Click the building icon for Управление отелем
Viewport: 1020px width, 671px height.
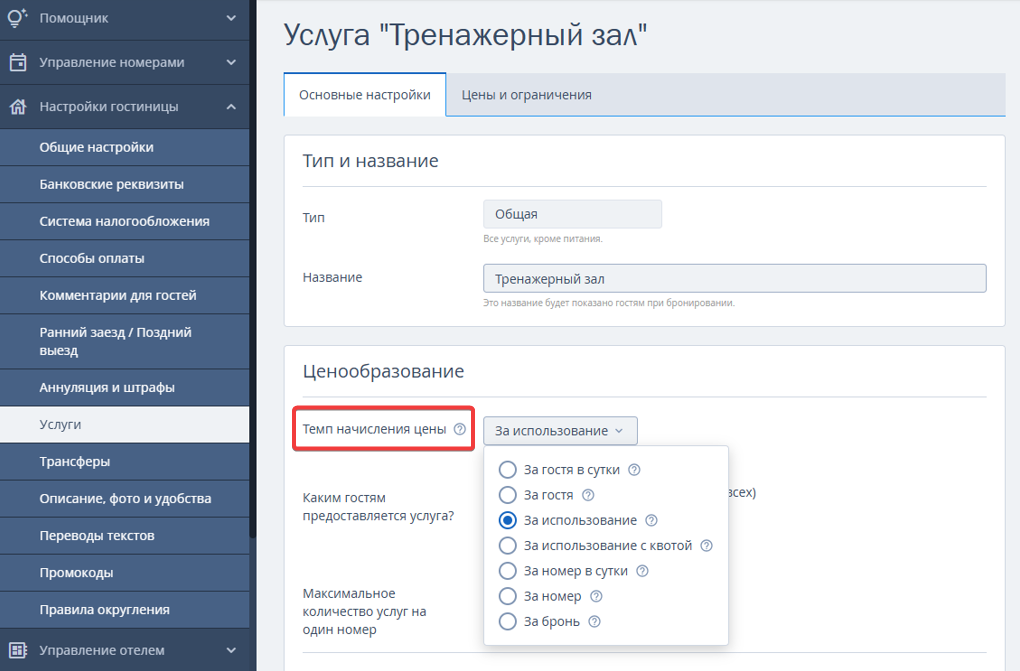(x=18, y=650)
